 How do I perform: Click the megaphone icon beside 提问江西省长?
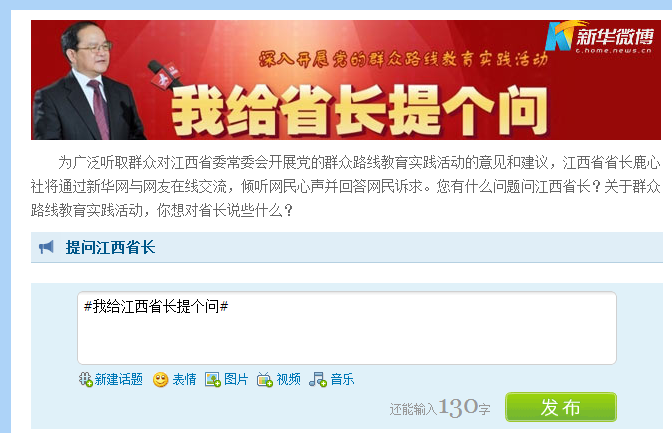tap(46, 247)
